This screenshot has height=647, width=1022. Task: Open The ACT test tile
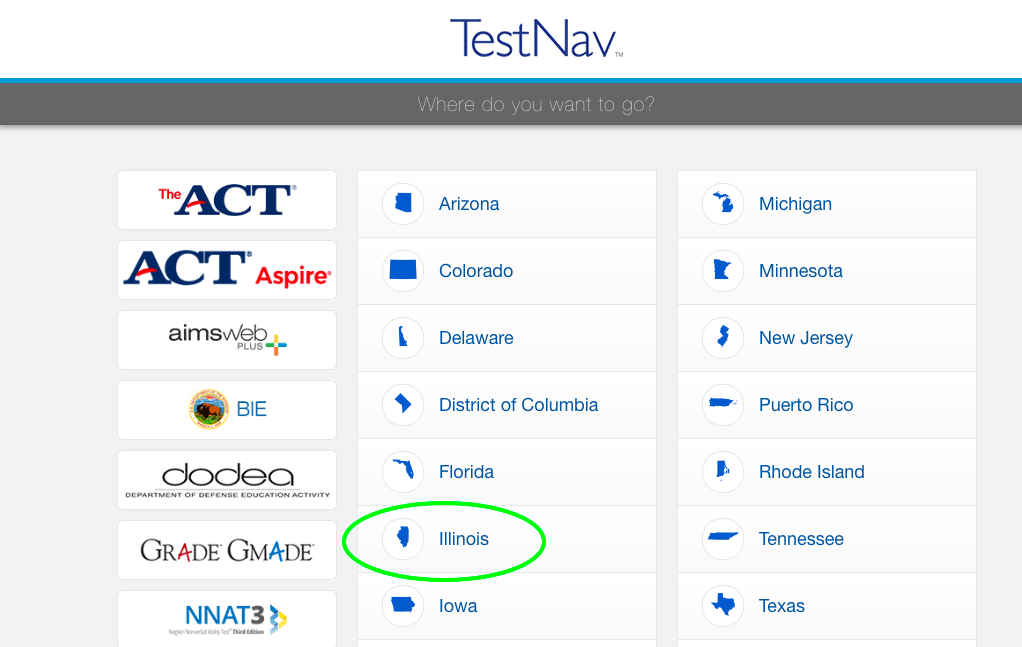coord(227,200)
